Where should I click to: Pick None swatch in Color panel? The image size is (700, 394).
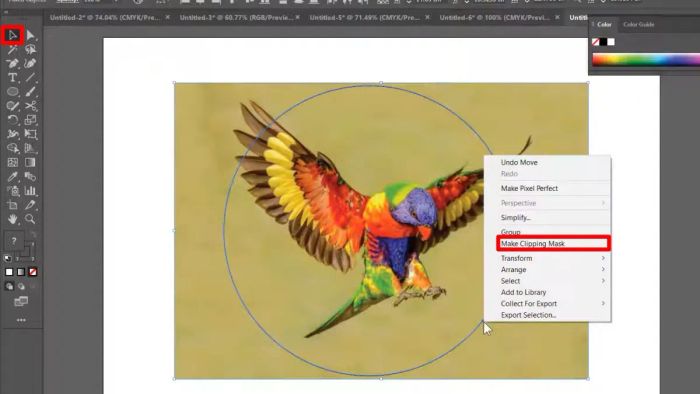point(596,42)
